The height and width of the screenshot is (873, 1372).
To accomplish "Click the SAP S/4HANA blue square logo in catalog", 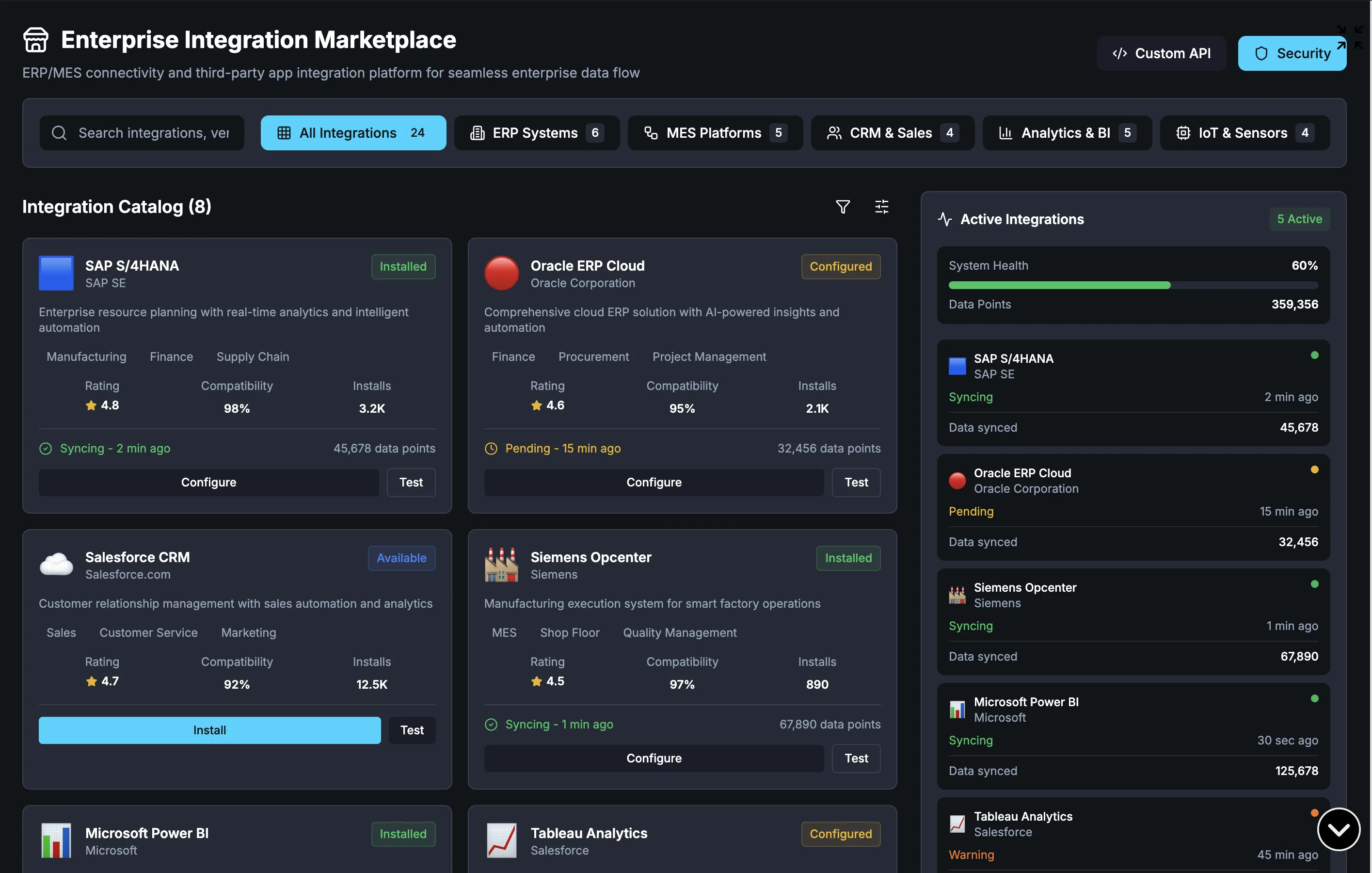I will tap(56, 273).
